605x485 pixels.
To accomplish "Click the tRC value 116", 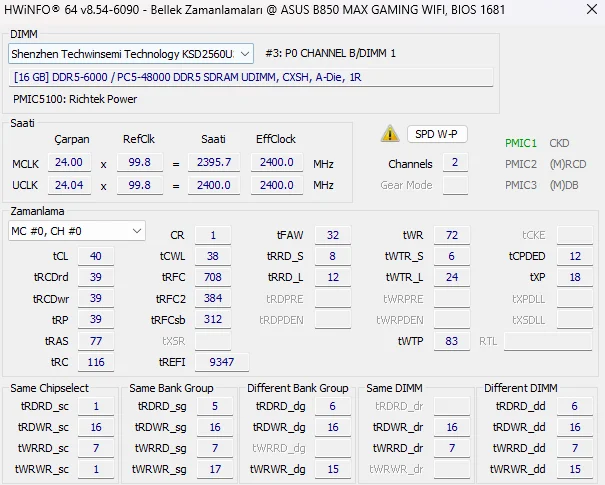I will [96, 362].
